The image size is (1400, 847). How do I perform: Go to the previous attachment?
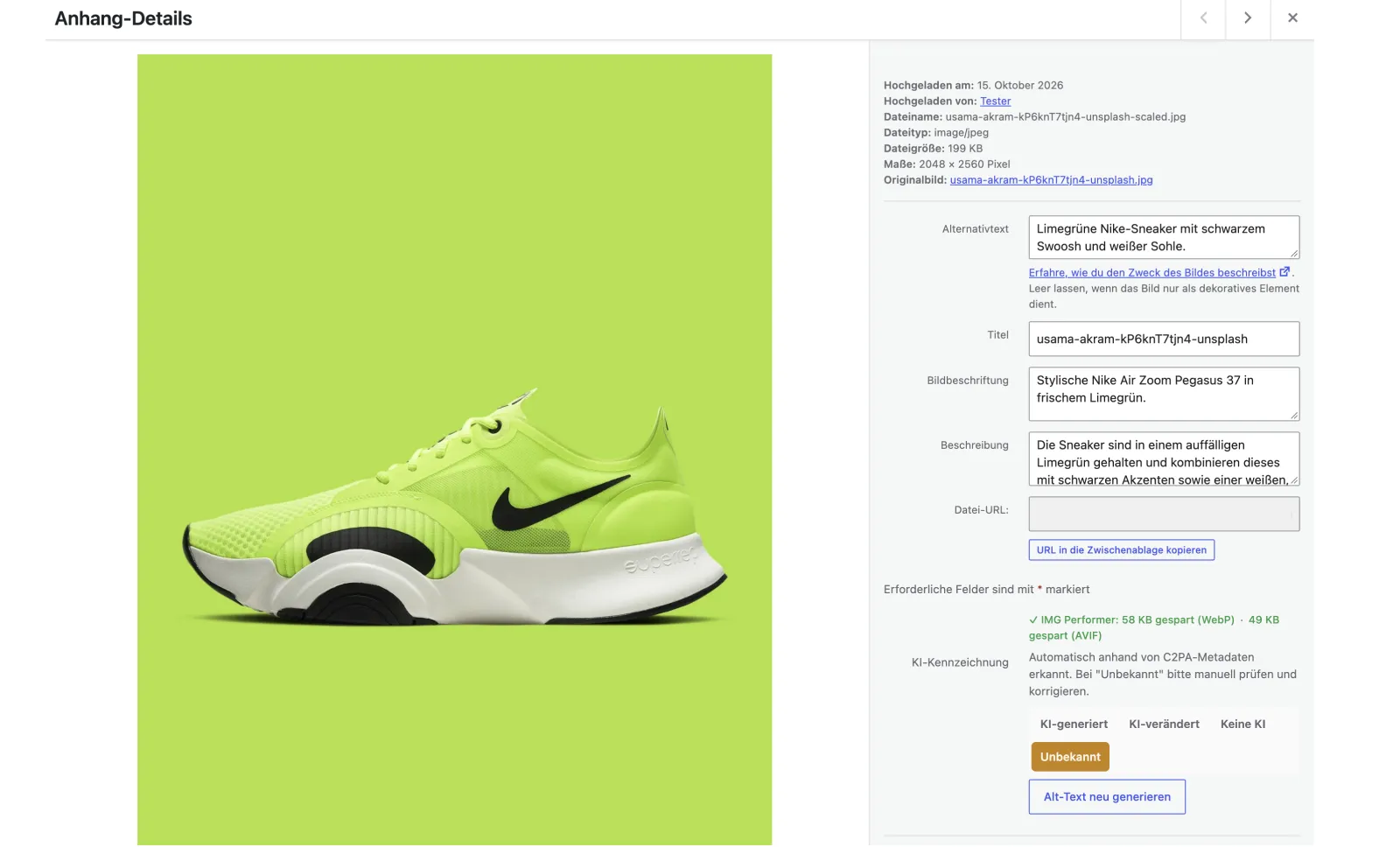(1203, 18)
